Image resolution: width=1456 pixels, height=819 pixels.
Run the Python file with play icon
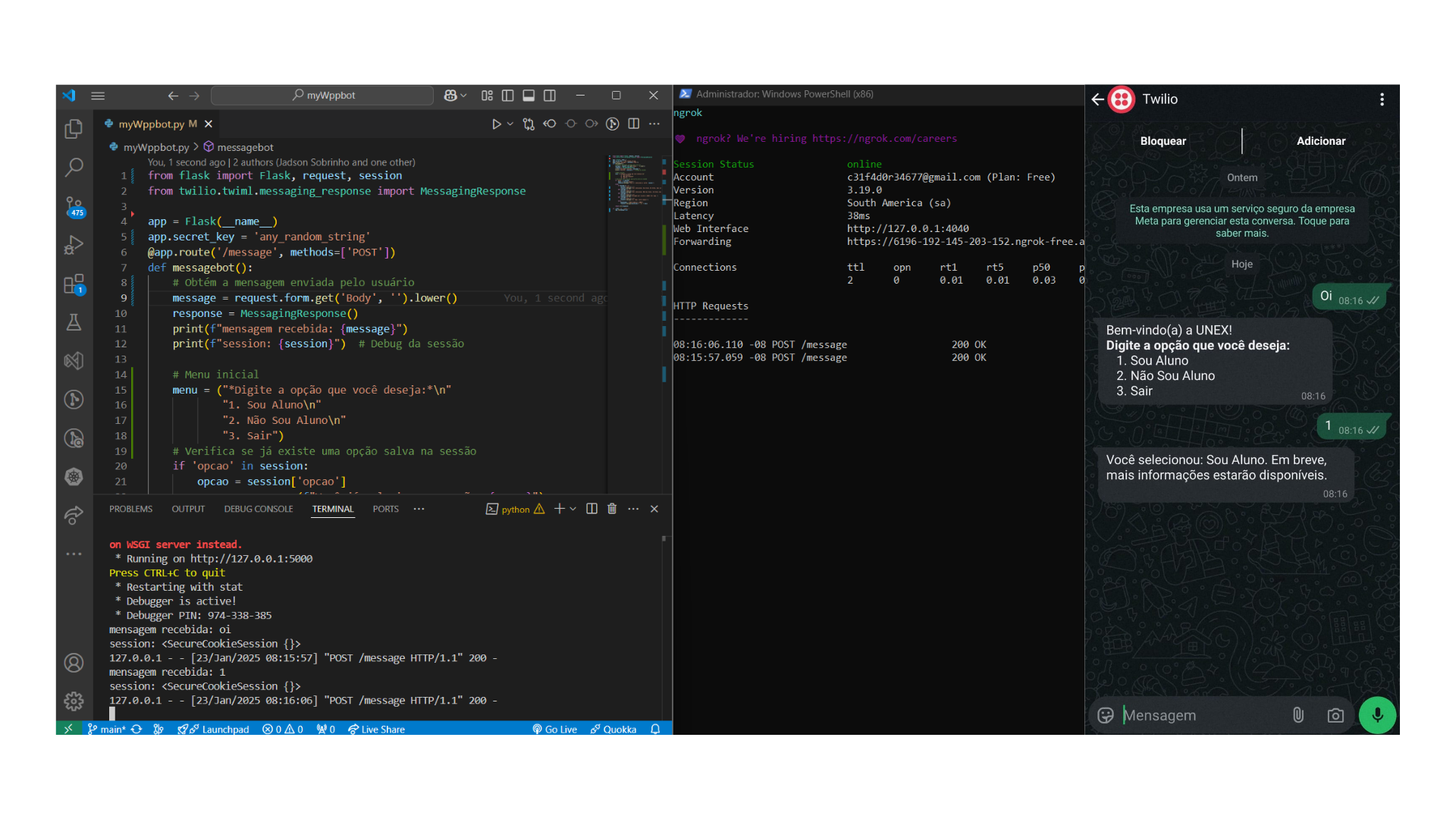click(496, 124)
